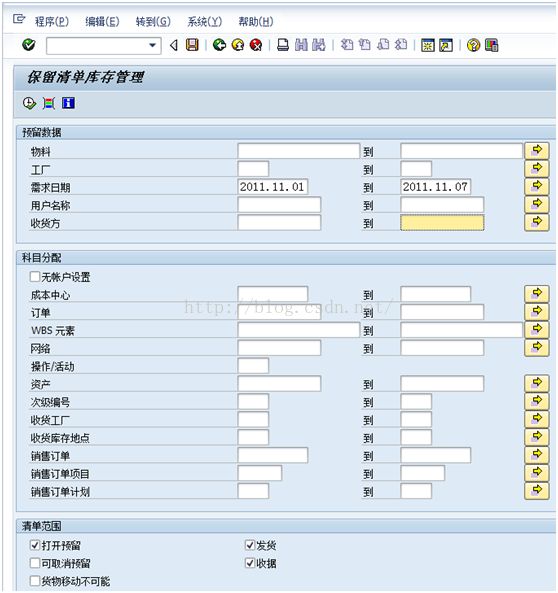Screen dimensions: 558x593
Task: Click the WBS 元素 from-value input field
Action: tap(298, 330)
